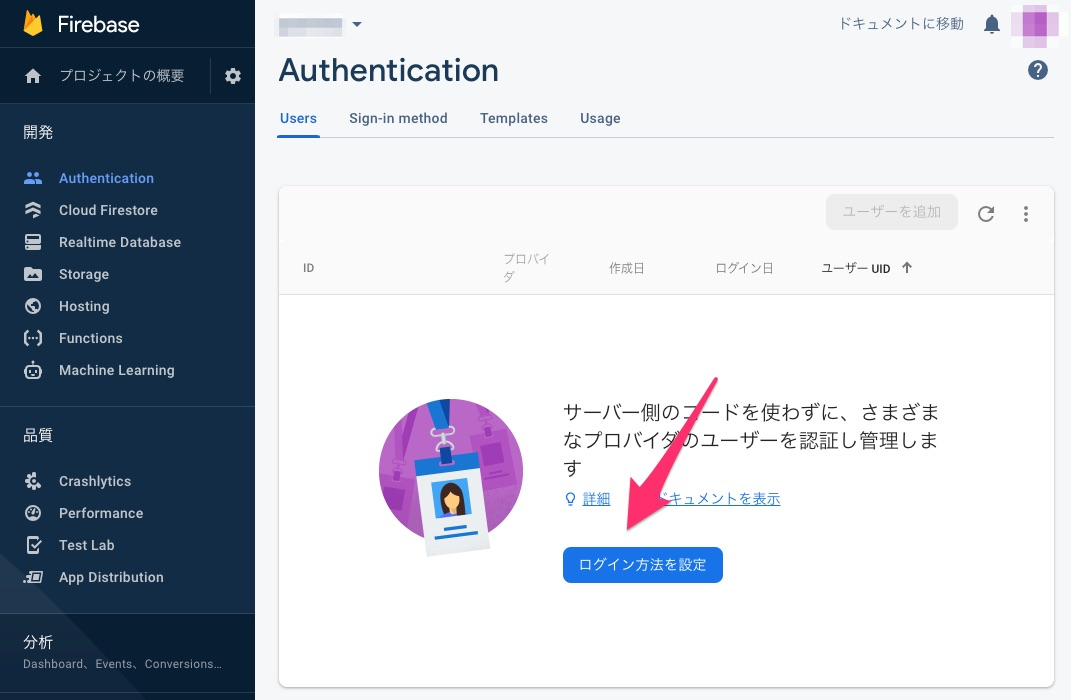Open the three-dot more options menu

(1026, 214)
